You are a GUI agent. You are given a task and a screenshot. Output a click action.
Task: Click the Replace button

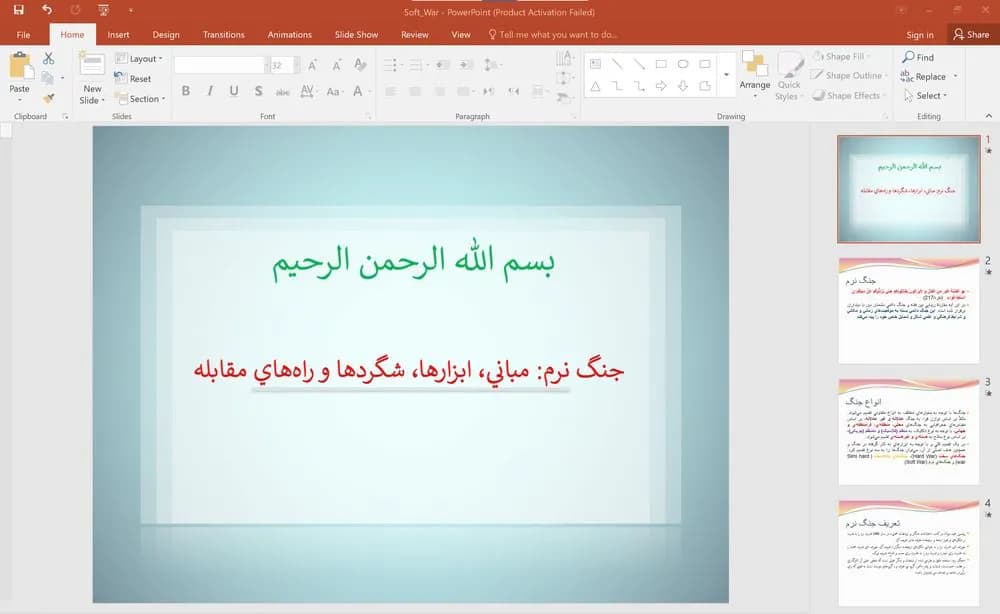tap(923, 77)
